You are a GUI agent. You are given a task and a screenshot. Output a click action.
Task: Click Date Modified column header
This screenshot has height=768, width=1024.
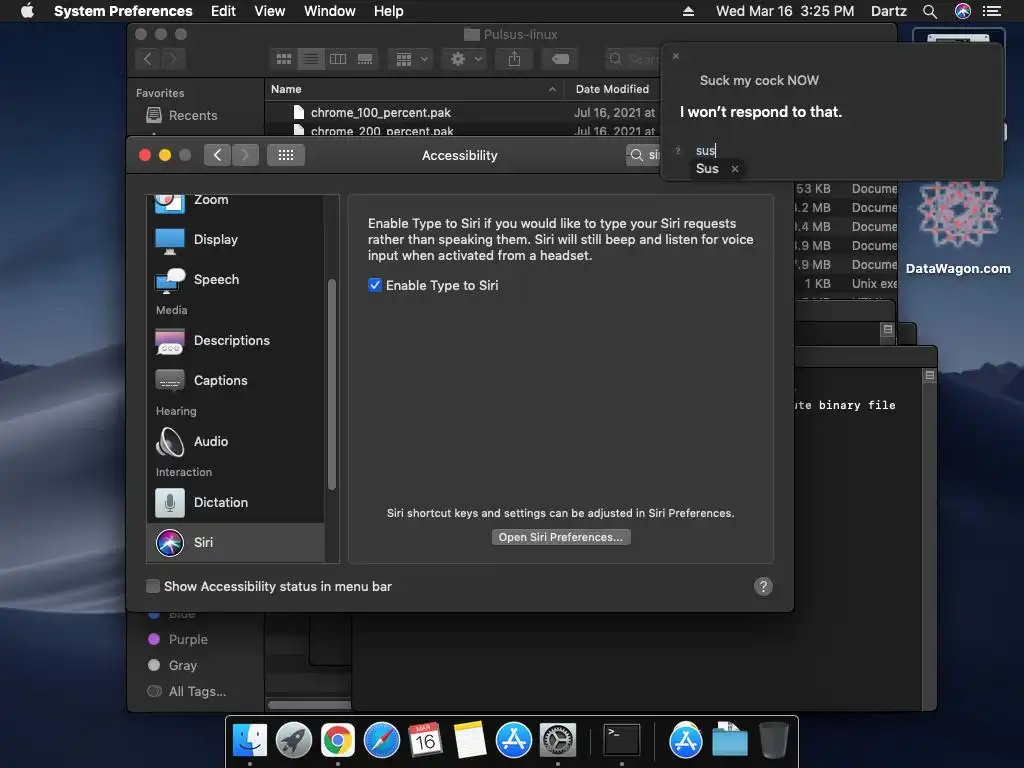coord(613,89)
